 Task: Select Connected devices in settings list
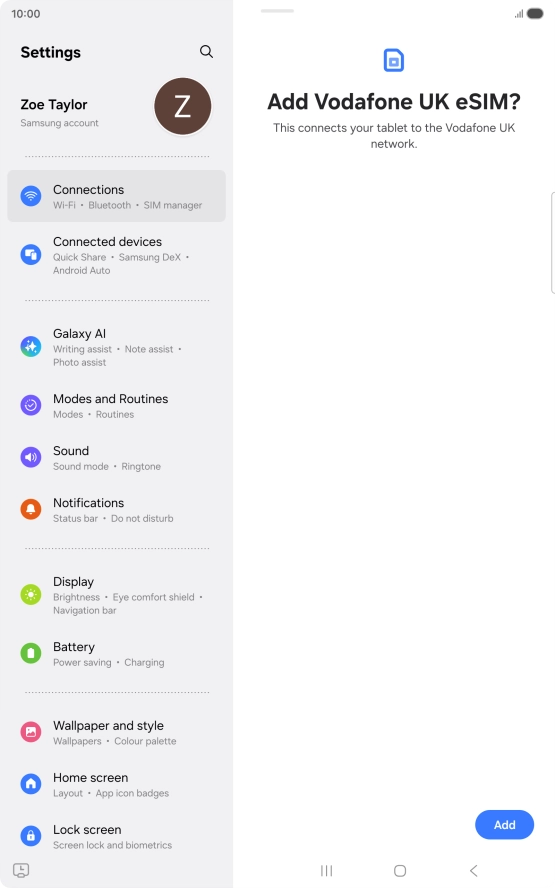[116, 255]
